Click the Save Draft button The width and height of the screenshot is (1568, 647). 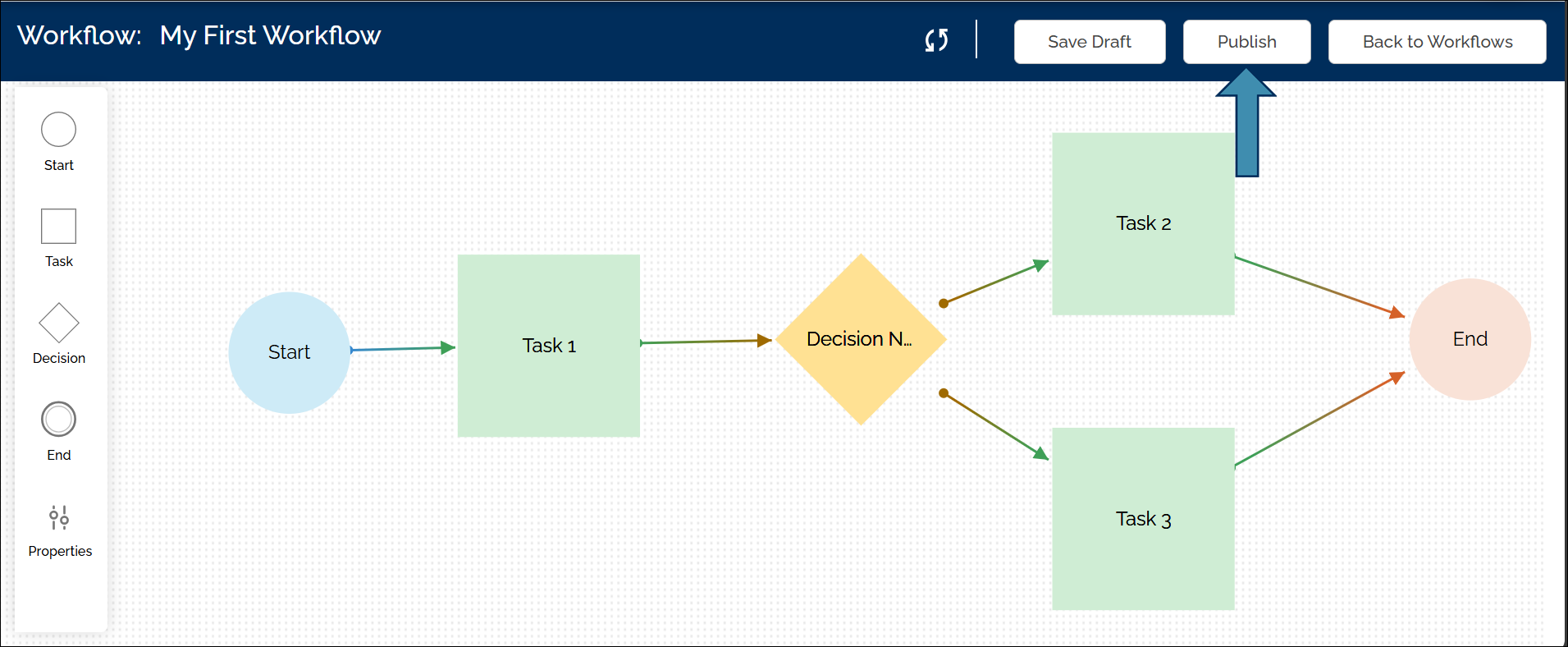(1089, 42)
